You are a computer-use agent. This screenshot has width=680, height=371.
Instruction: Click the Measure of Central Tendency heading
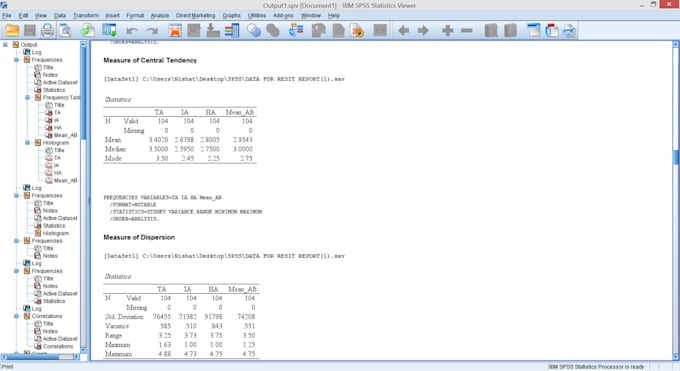[150, 60]
